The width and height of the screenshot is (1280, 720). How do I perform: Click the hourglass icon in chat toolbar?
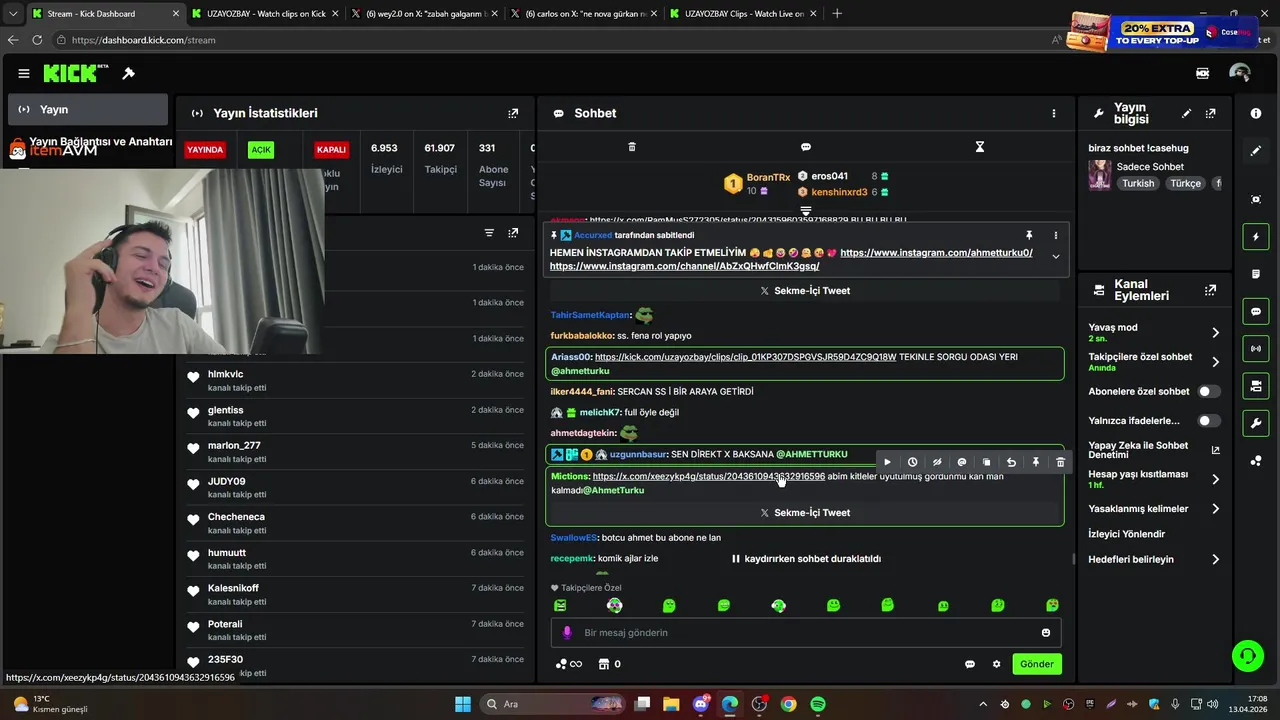[980, 147]
